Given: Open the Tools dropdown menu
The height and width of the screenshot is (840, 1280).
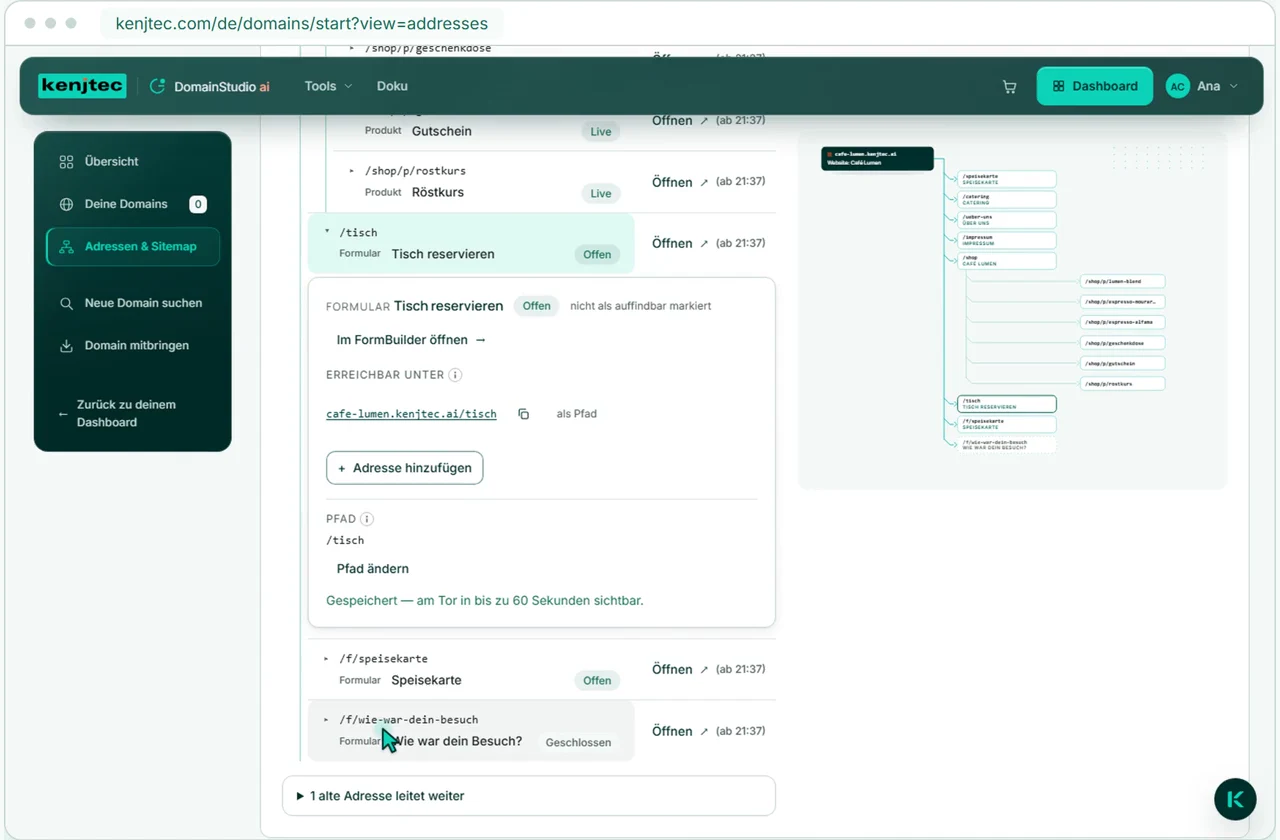Looking at the screenshot, I should click(328, 86).
